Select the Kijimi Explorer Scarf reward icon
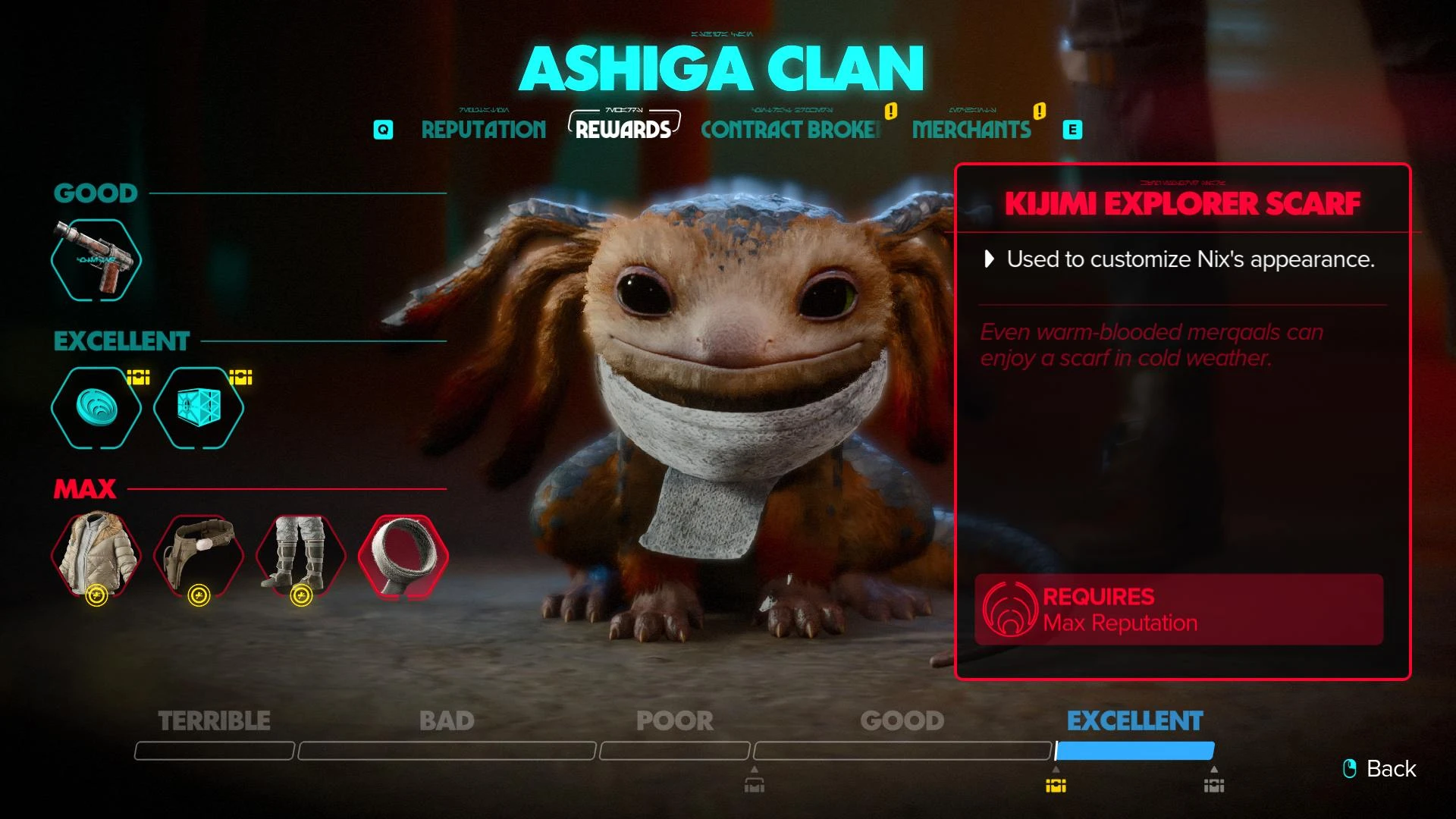Viewport: 1456px width, 819px height. [x=403, y=557]
